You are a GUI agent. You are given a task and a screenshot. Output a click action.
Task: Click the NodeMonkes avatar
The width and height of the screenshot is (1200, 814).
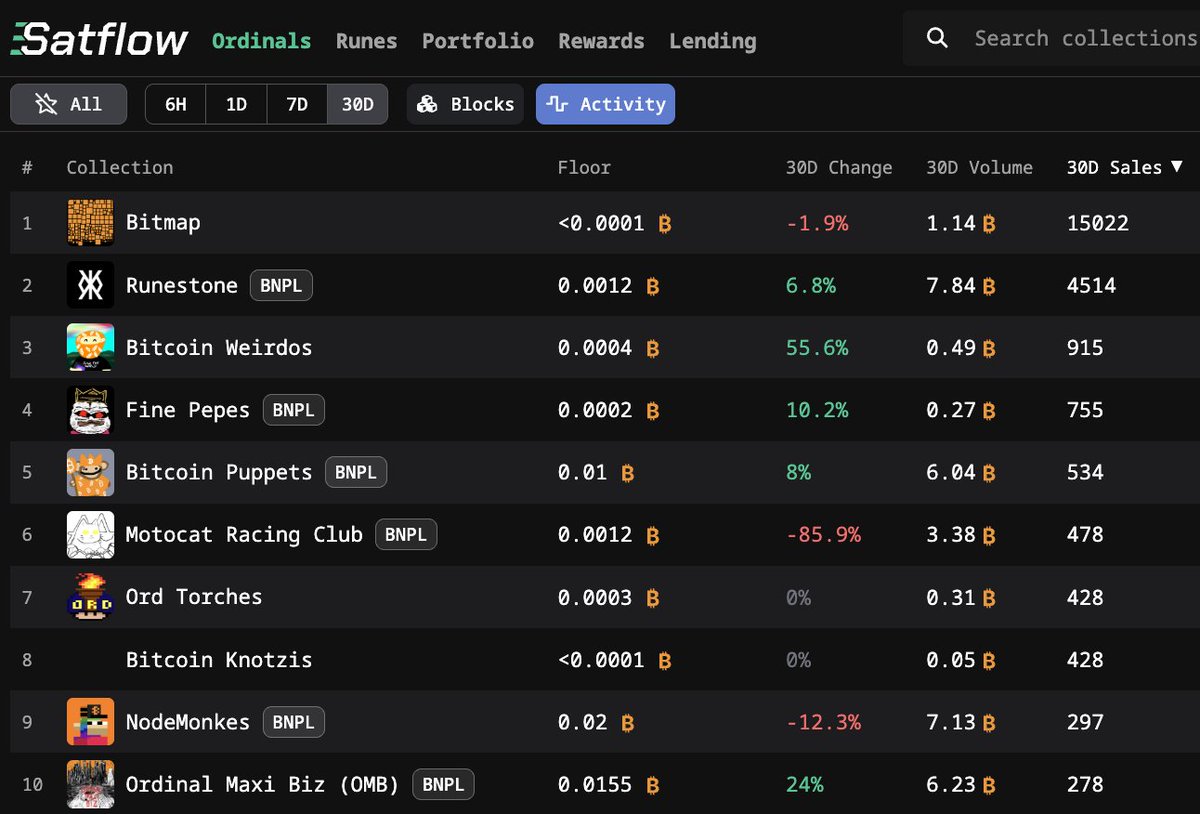click(x=90, y=722)
